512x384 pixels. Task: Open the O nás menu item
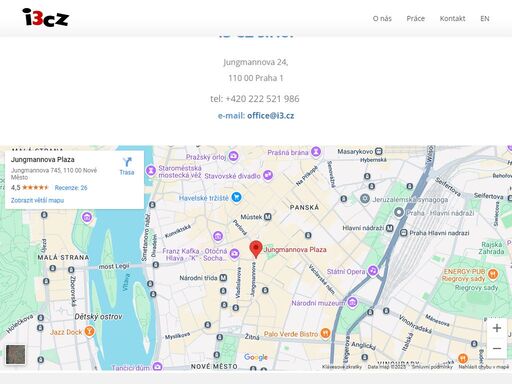pos(382,19)
